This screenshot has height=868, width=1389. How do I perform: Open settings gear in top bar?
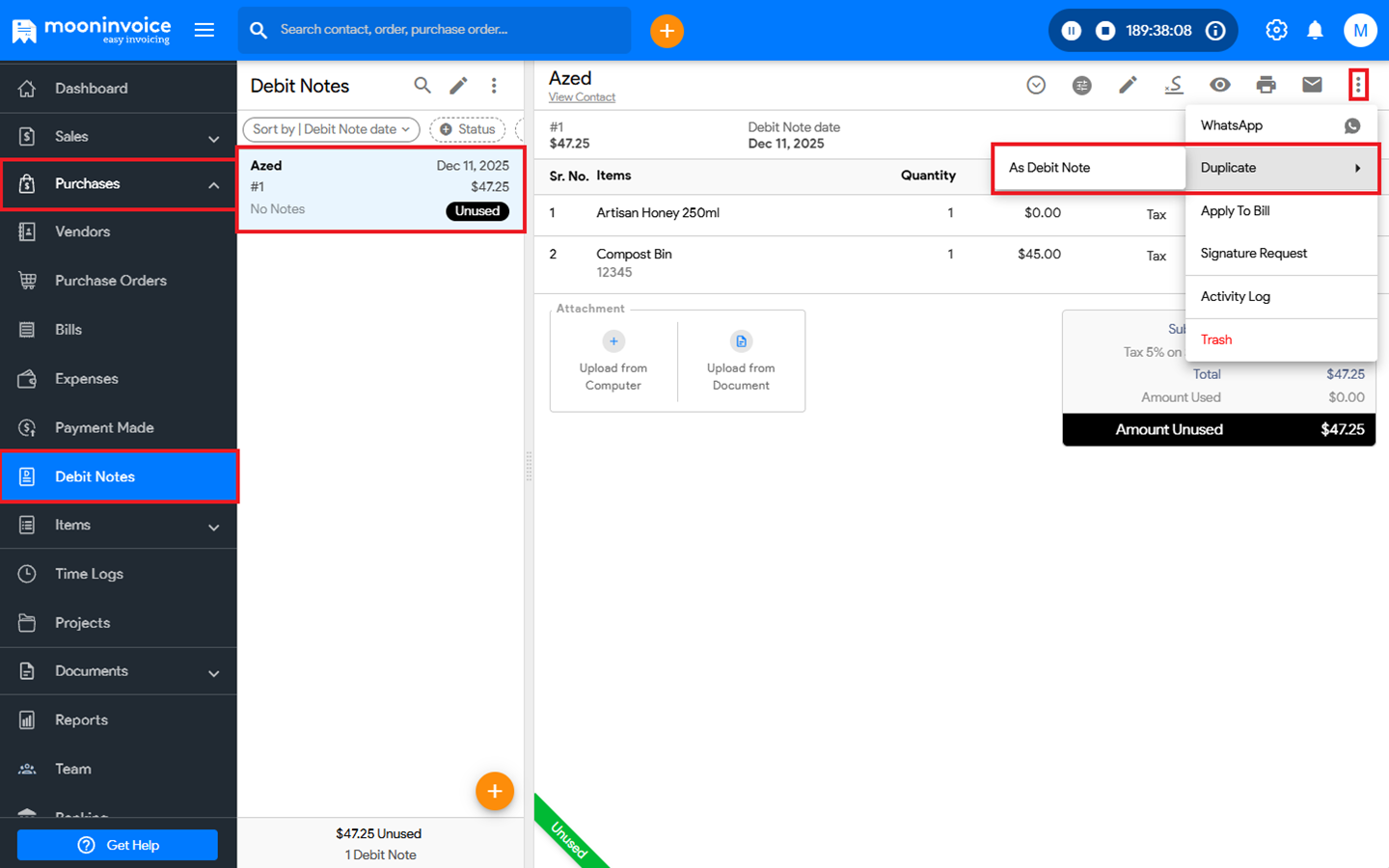[1276, 31]
